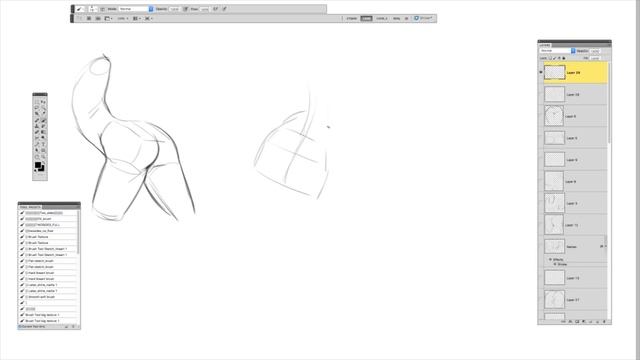This screenshot has height=360, width=640.
Task: Link layers using chain icon
Action: coord(563,322)
